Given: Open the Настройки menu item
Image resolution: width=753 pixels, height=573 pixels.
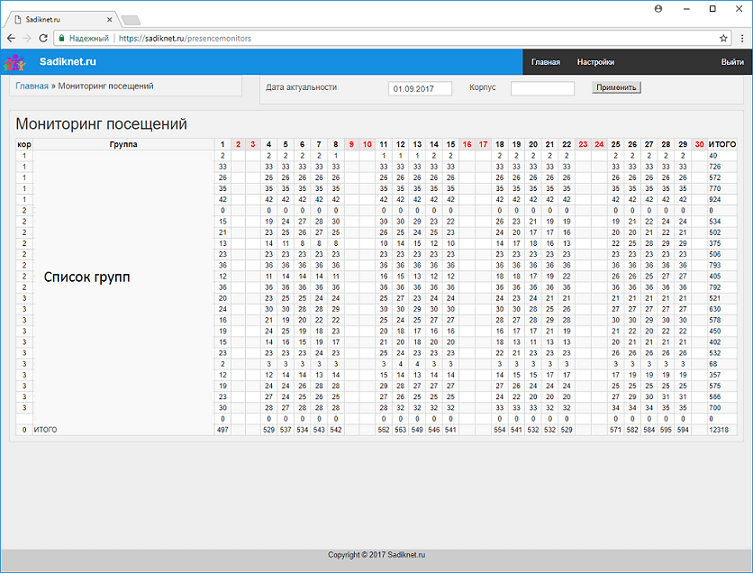Looking at the screenshot, I should tap(595, 62).
